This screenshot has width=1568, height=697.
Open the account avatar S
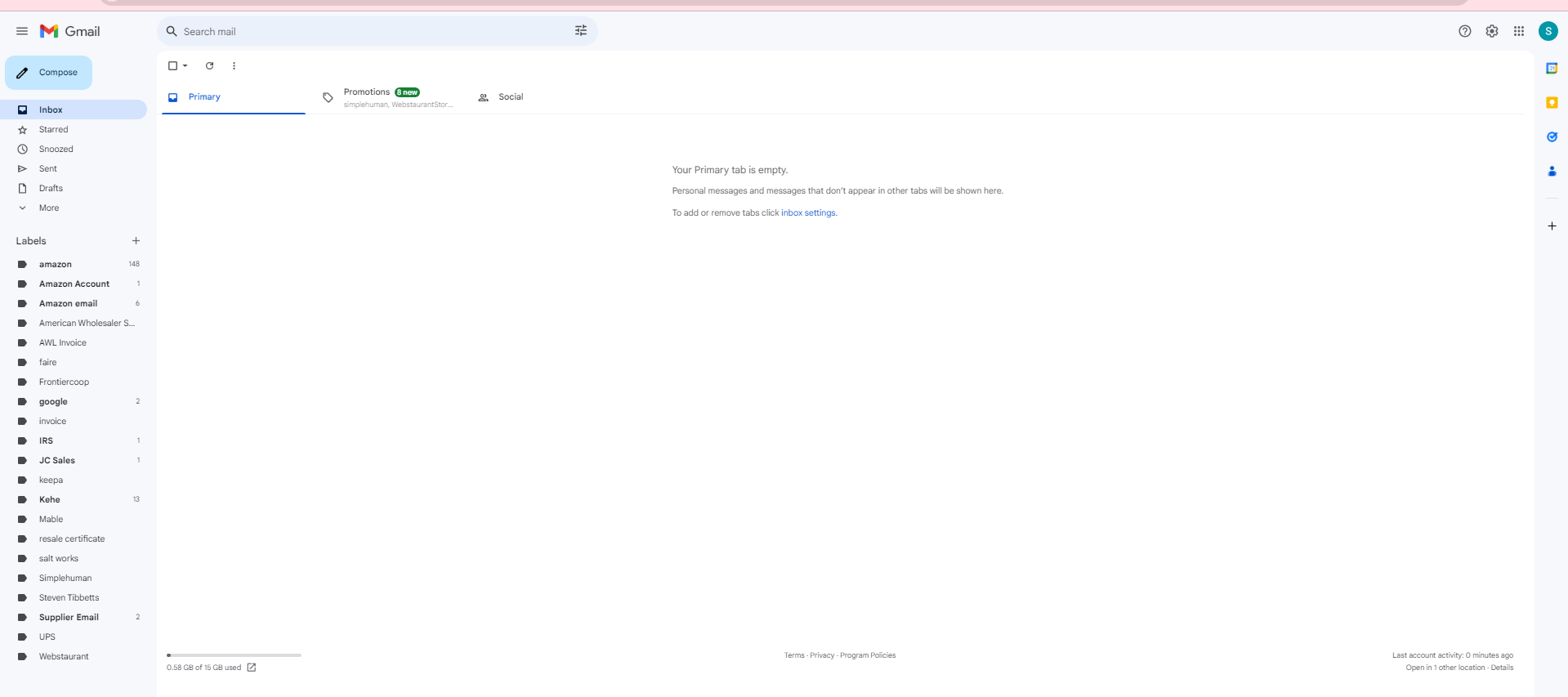[1548, 31]
